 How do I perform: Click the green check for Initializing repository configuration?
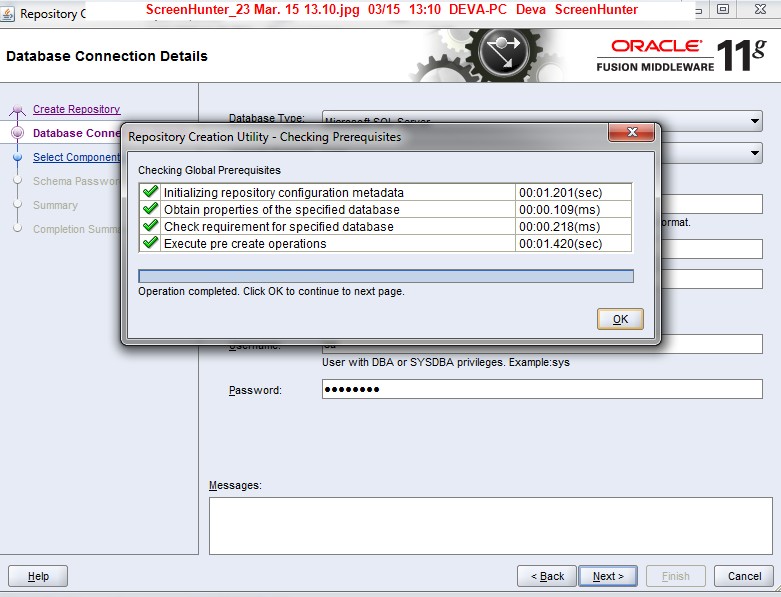point(150,192)
